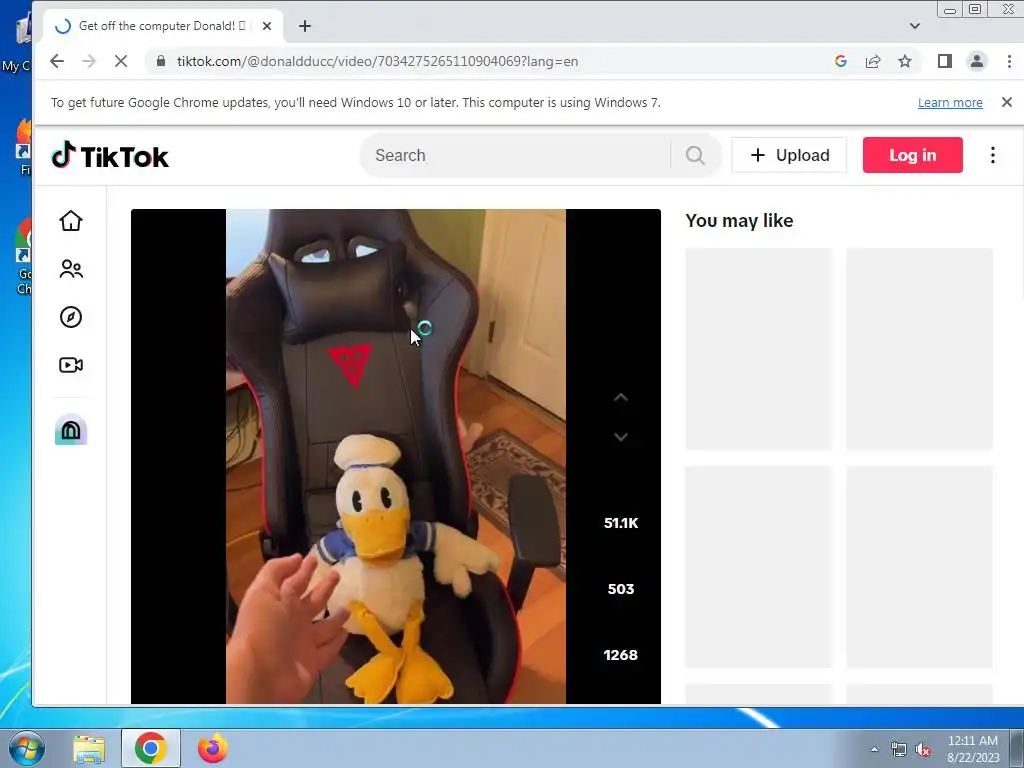Expand the tab search dropdown arrow
Viewport: 1024px width, 768px height.
[x=914, y=26]
